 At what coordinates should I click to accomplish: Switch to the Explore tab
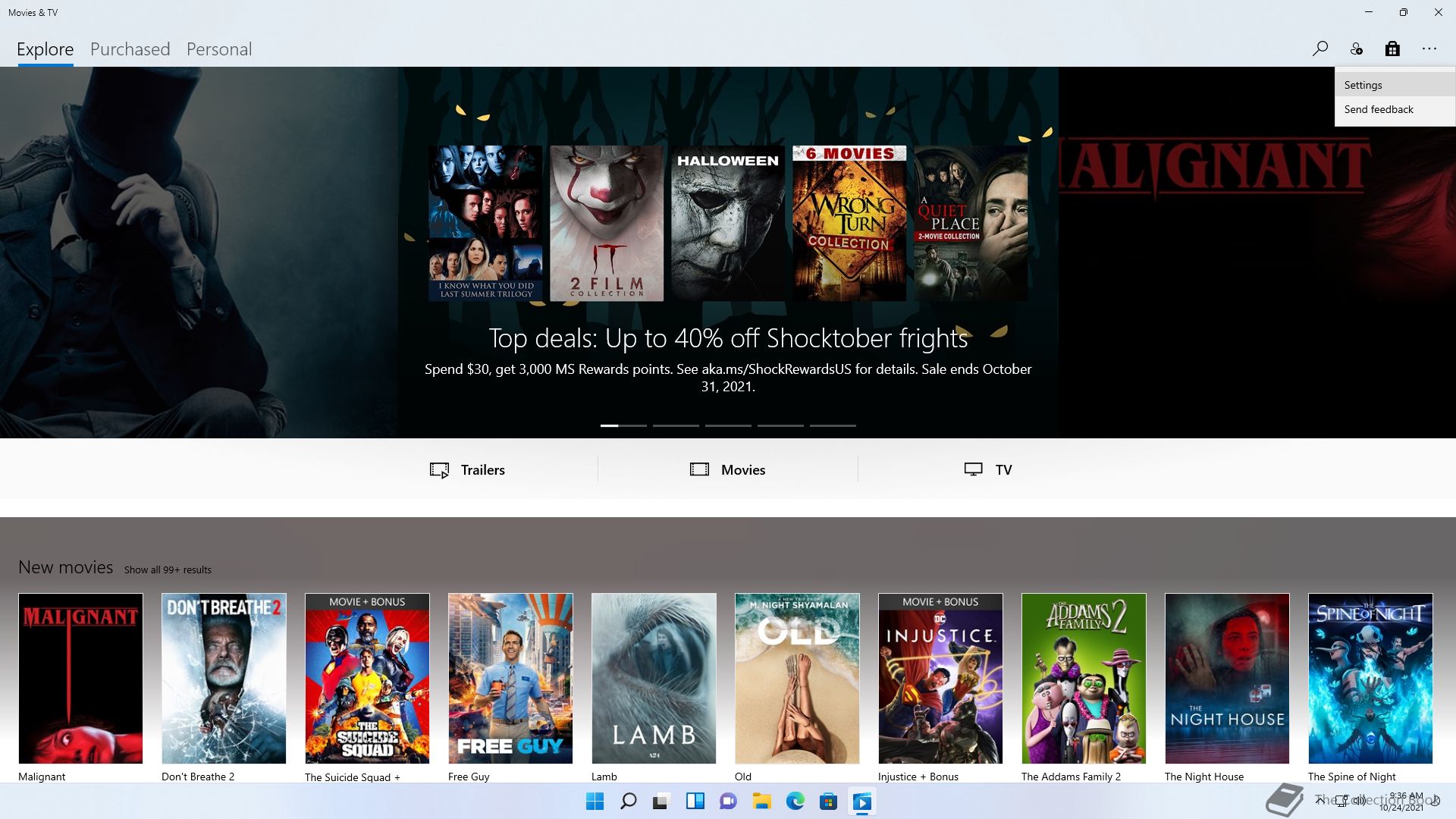45,49
